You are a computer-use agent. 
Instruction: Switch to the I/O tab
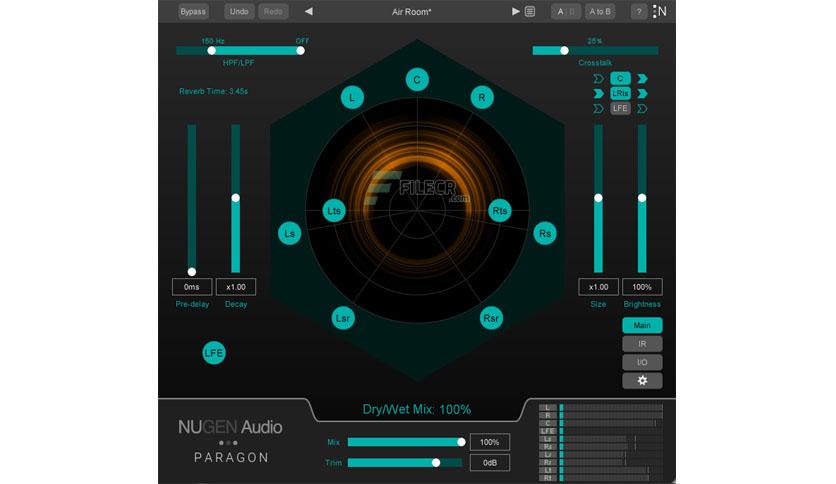(x=642, y=362)
